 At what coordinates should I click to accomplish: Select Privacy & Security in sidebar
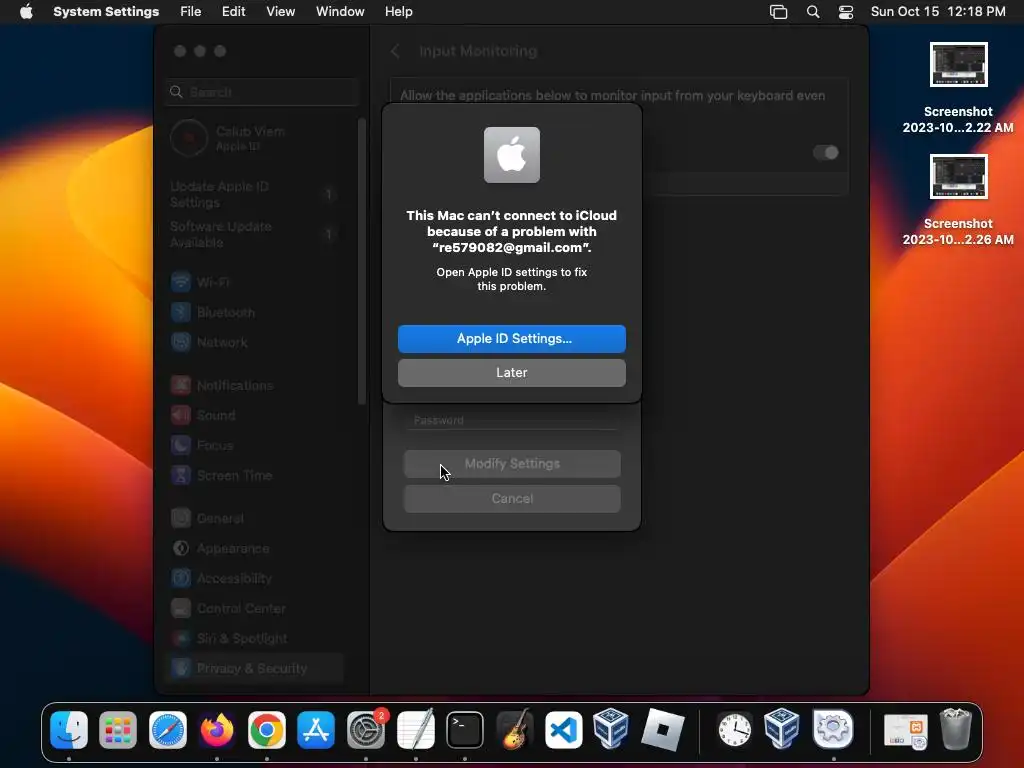pos(253,668)
